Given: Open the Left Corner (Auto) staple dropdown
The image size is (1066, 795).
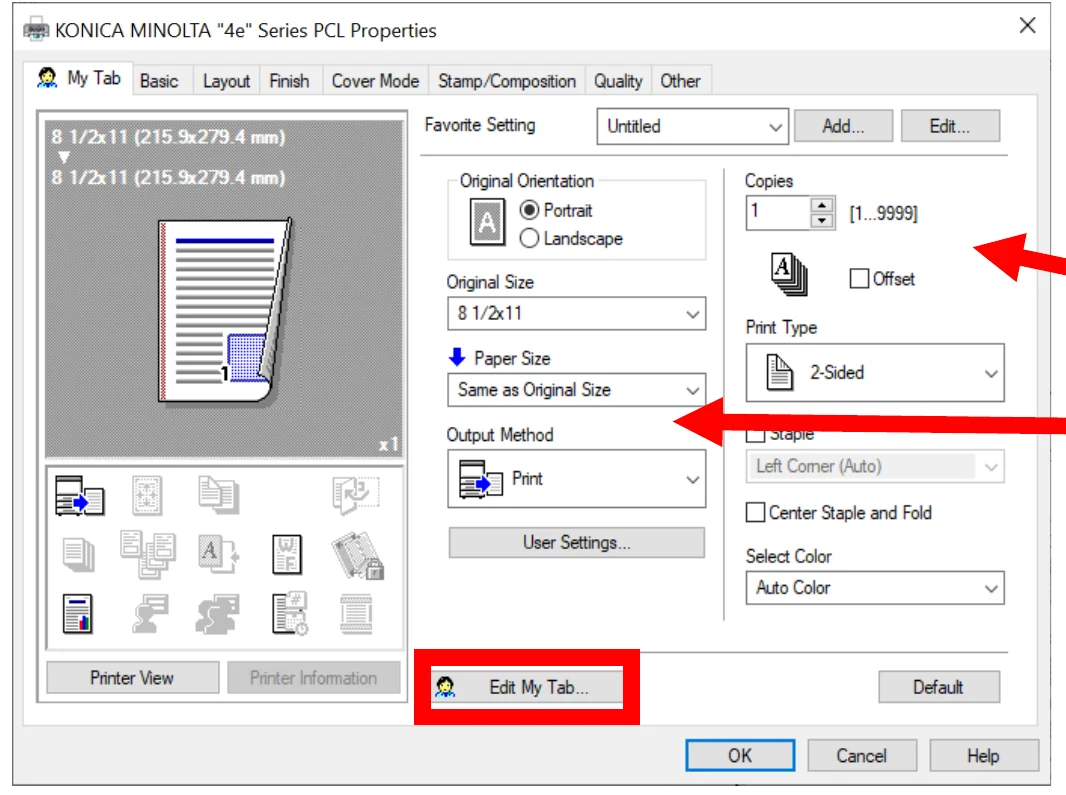Looking at the screenshot, I should coord(875,467).
